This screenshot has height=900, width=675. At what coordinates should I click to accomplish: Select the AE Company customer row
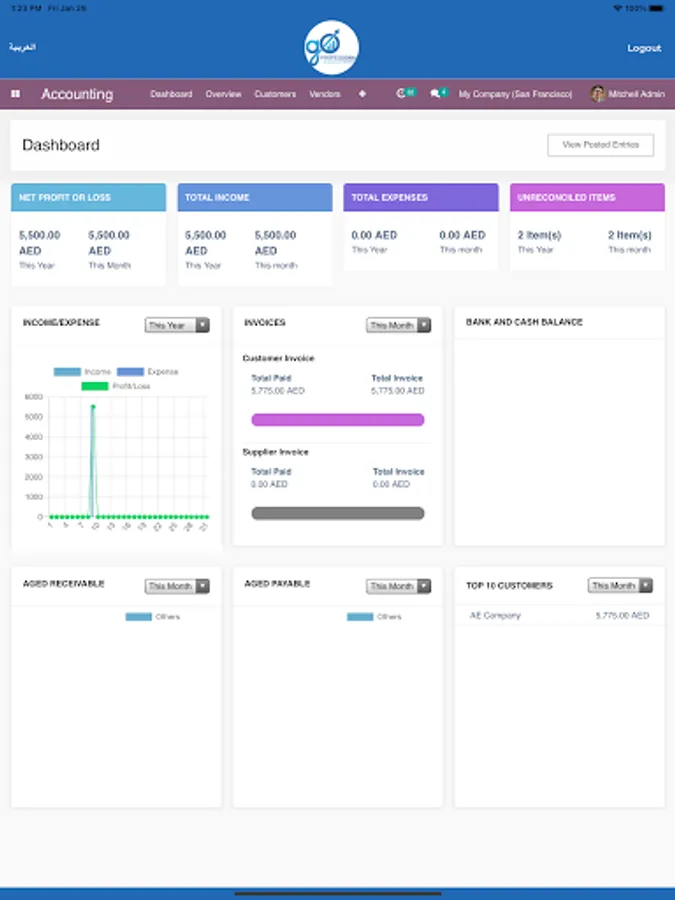(560, 615)
